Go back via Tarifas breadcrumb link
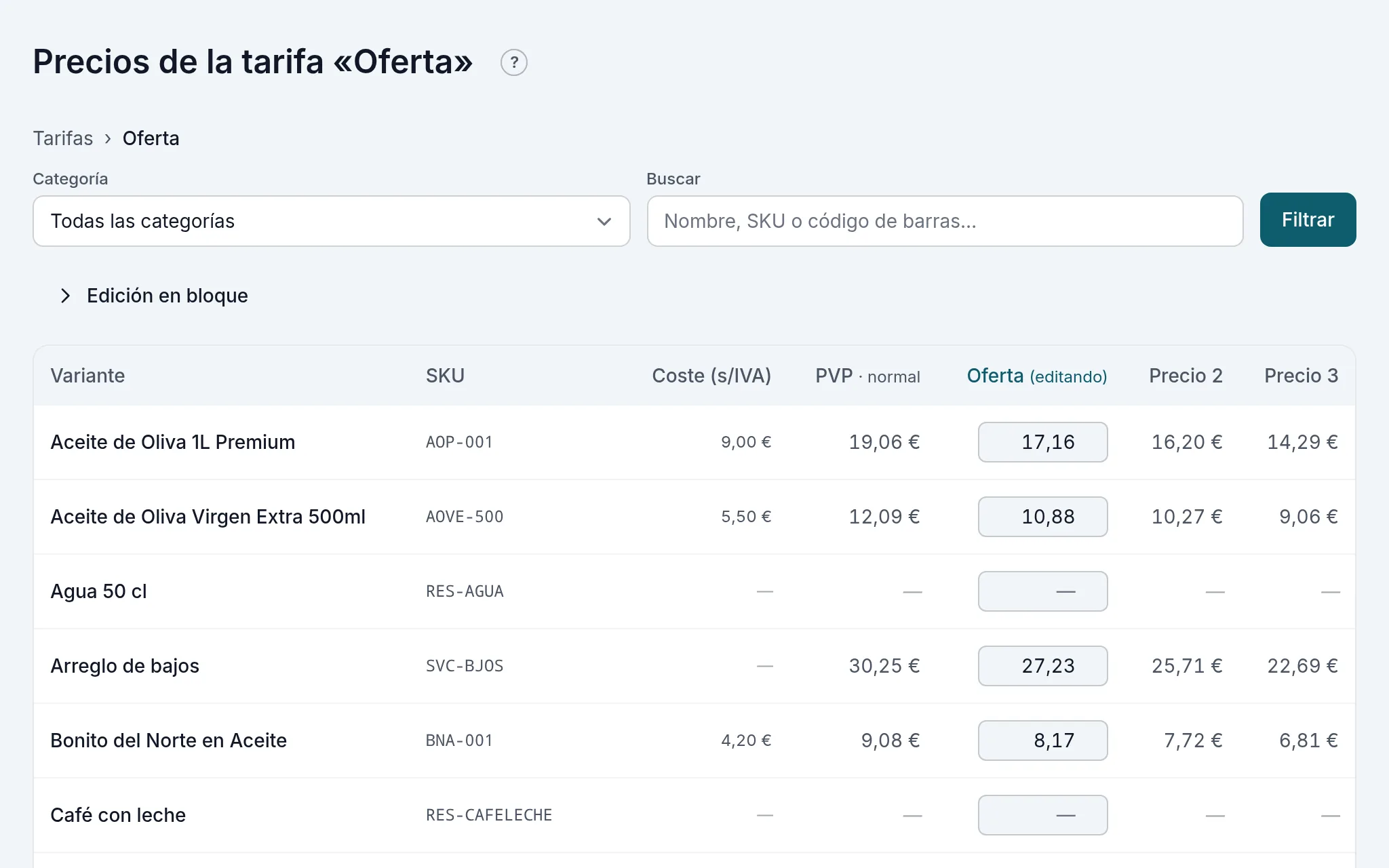The width and height of the screenshot is (1389, 868). pos(63,138)
